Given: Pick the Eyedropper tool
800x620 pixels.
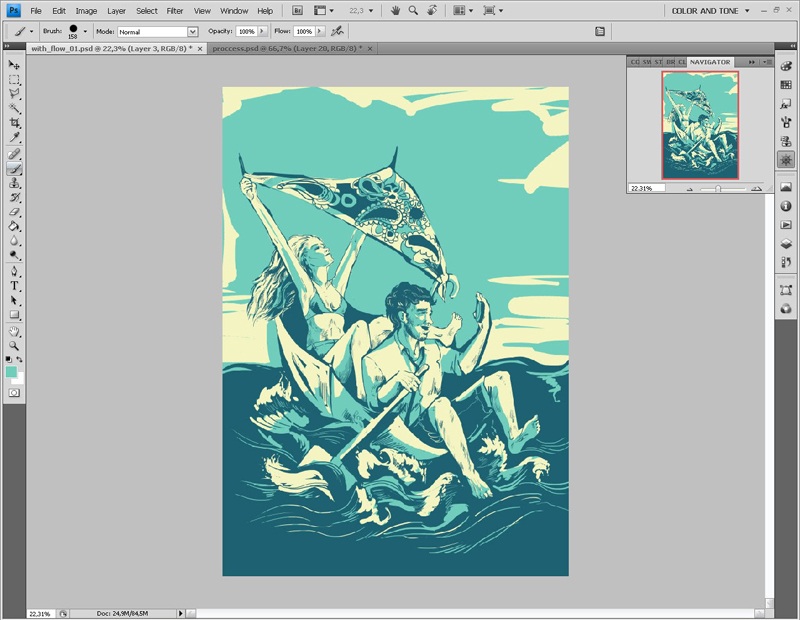Looking at the screenshot, I should pyautogui.click(x=15, y=137).
